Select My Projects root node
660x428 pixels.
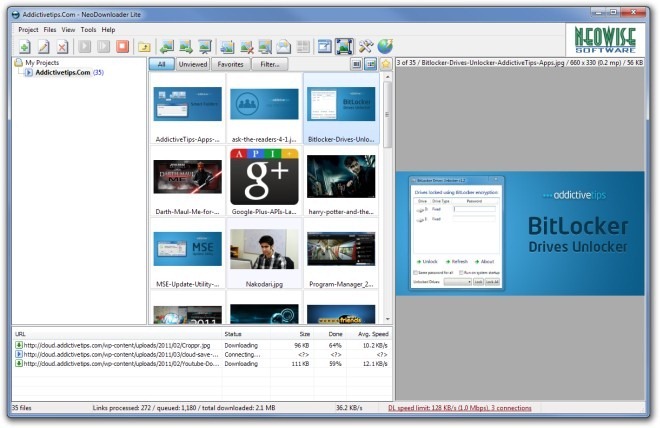42,62
